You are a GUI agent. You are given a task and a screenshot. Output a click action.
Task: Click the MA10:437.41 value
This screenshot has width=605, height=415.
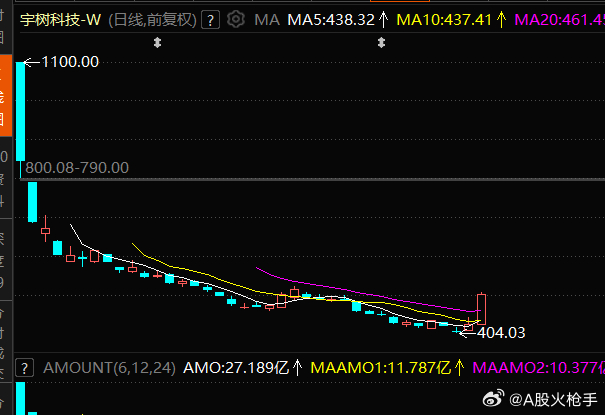click(444, 20)
